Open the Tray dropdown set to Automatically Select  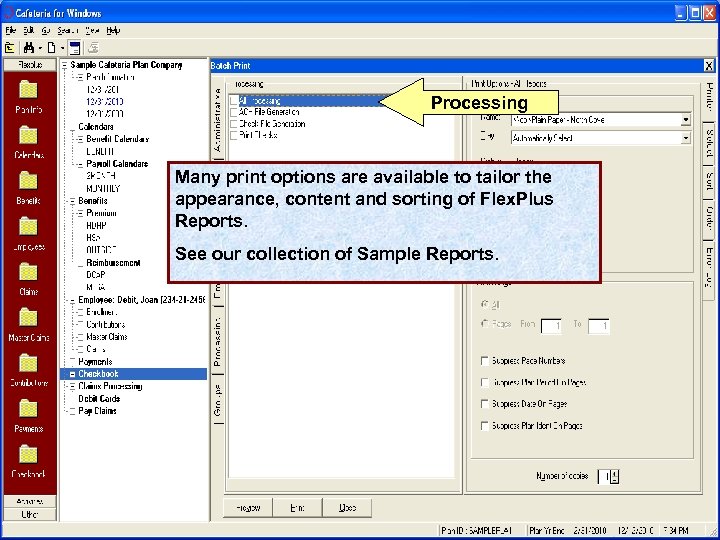[686, 138]
